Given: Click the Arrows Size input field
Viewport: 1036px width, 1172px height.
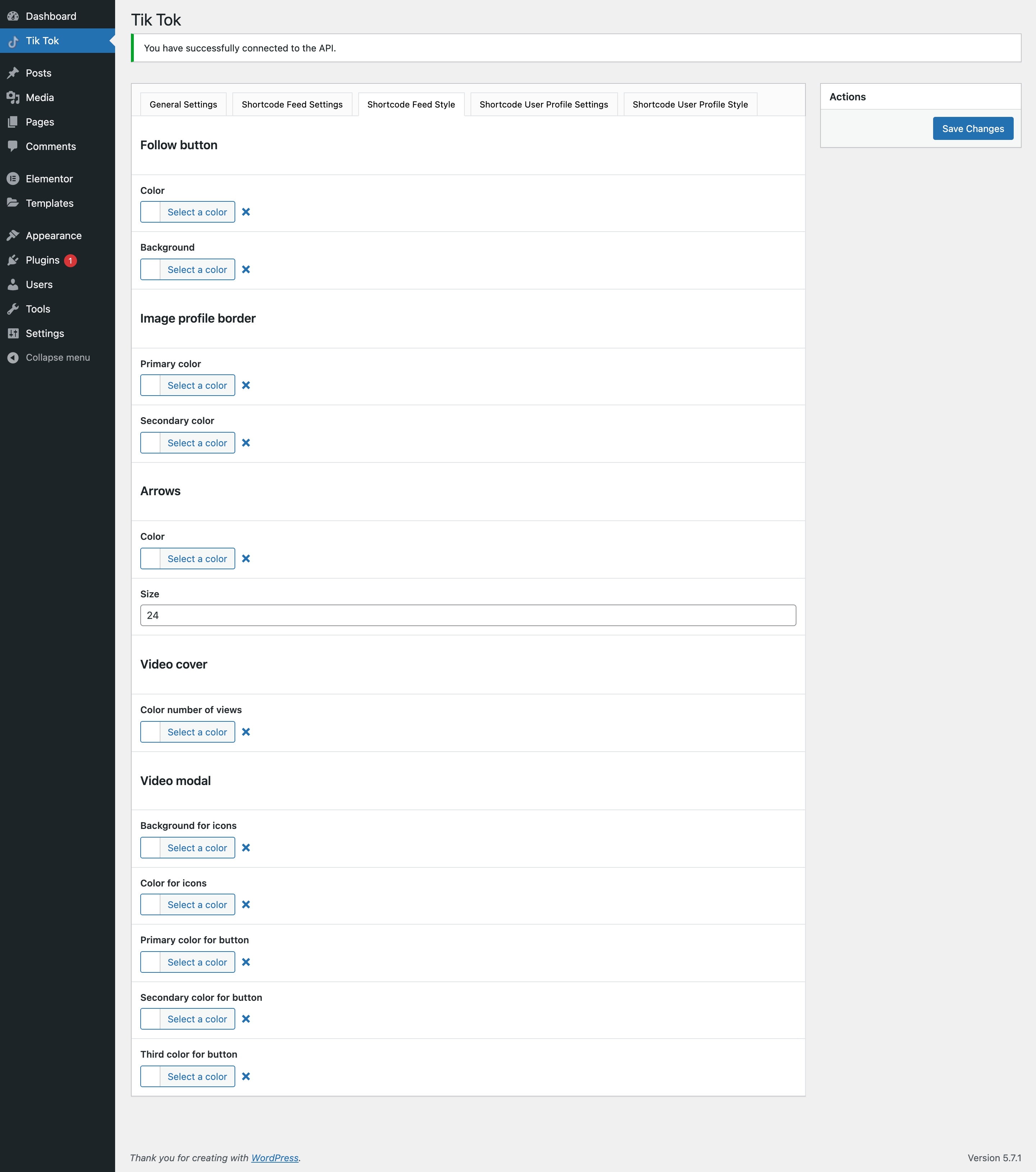Looking at the screenshot, I should click(468, 615).
